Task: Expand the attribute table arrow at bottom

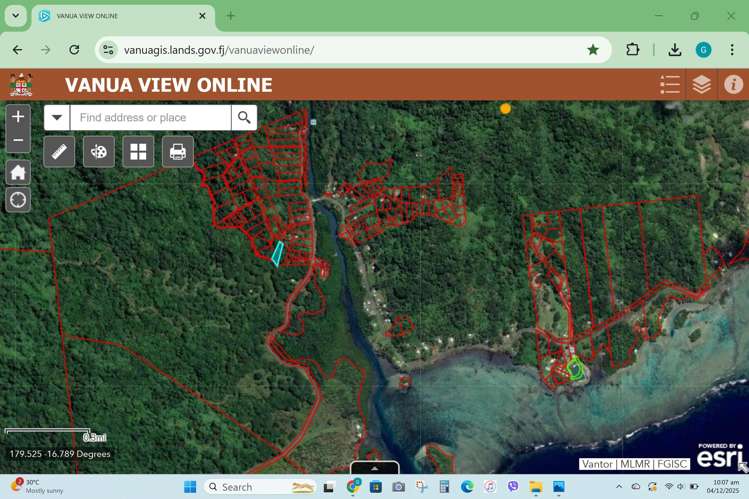Action: click(x=374, y=467)
